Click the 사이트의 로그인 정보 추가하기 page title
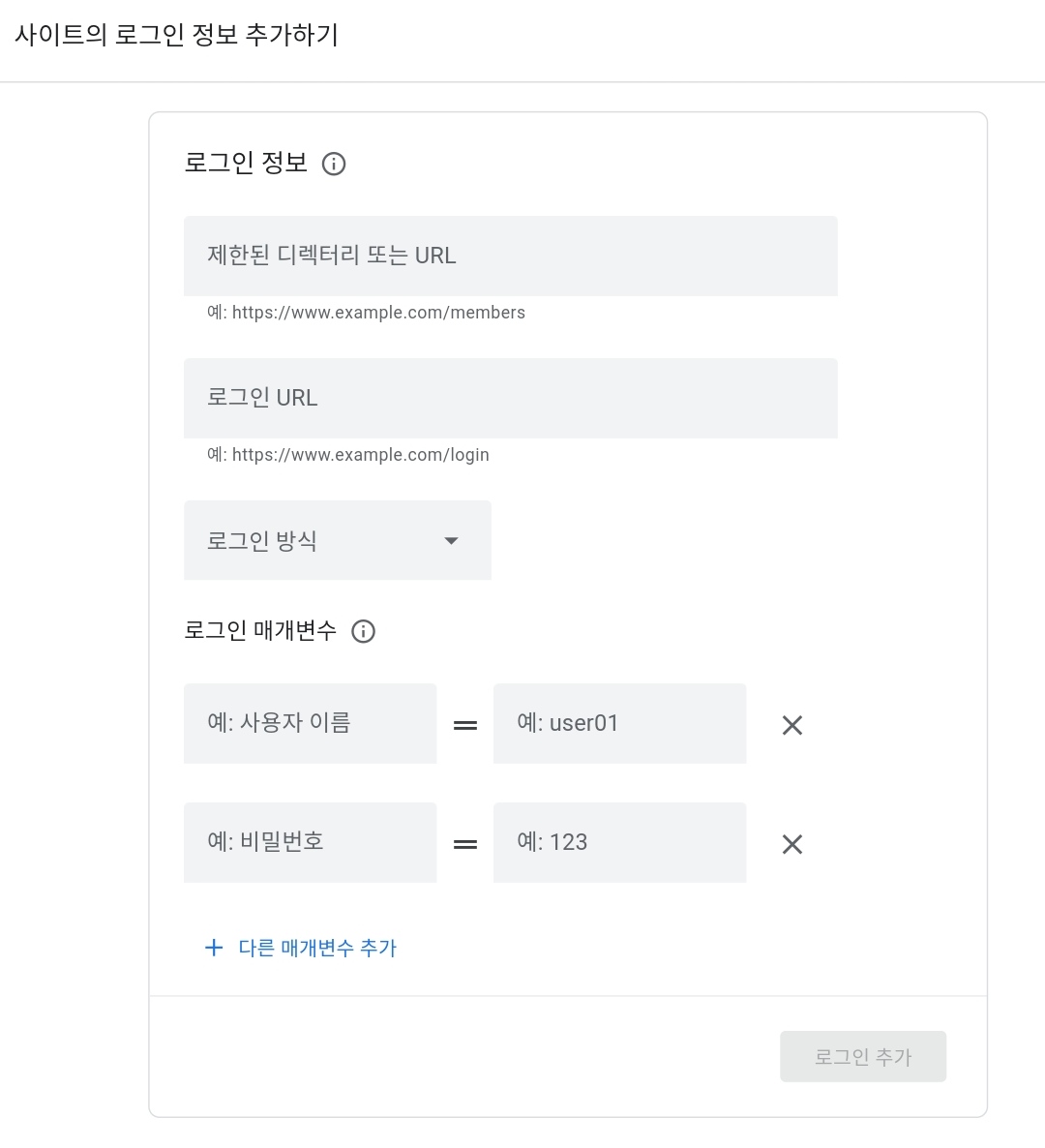This screenshot has height=1148, width=1045. coord(176,35)
